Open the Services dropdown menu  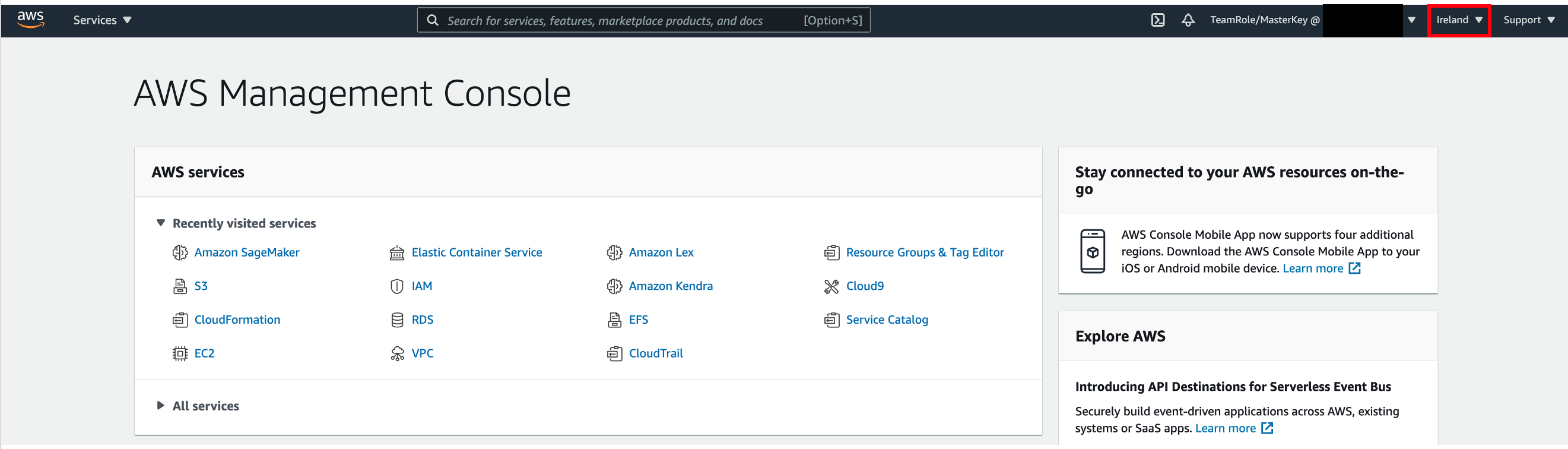click(101, 20)
